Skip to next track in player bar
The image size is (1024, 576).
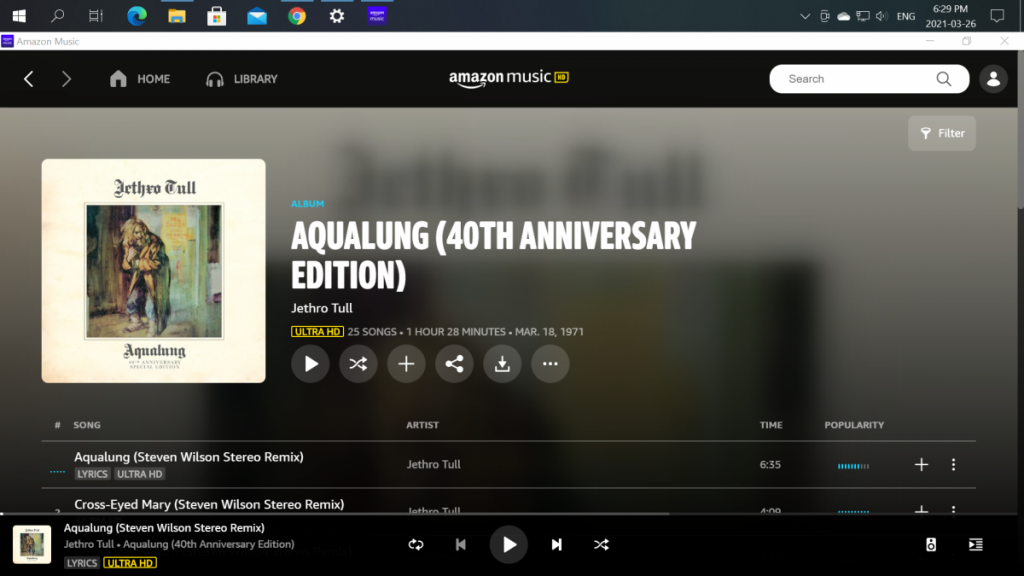pyautogui.click(x=556, y=545)
